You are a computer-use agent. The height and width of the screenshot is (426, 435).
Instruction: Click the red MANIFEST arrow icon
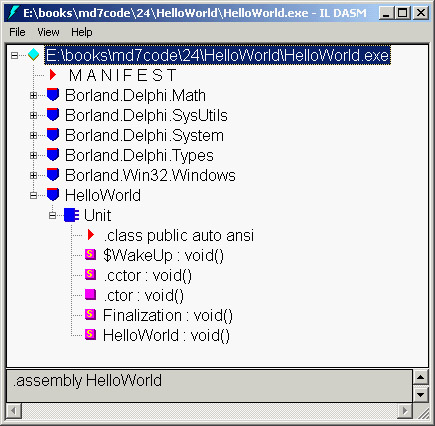pyautogui.click(x=52, y=75)
